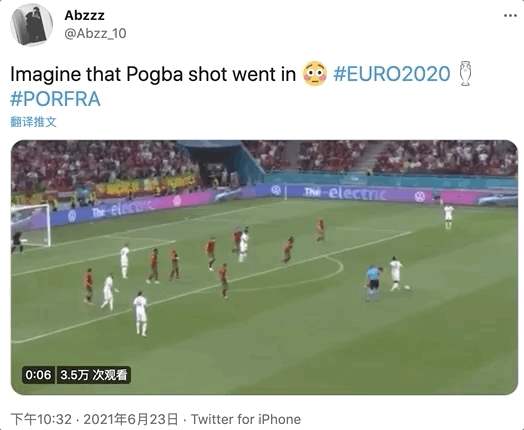Click the trophy icon after #EURO2020
The height and width of the screenshot is (430, 524).
tap(465, 74)
